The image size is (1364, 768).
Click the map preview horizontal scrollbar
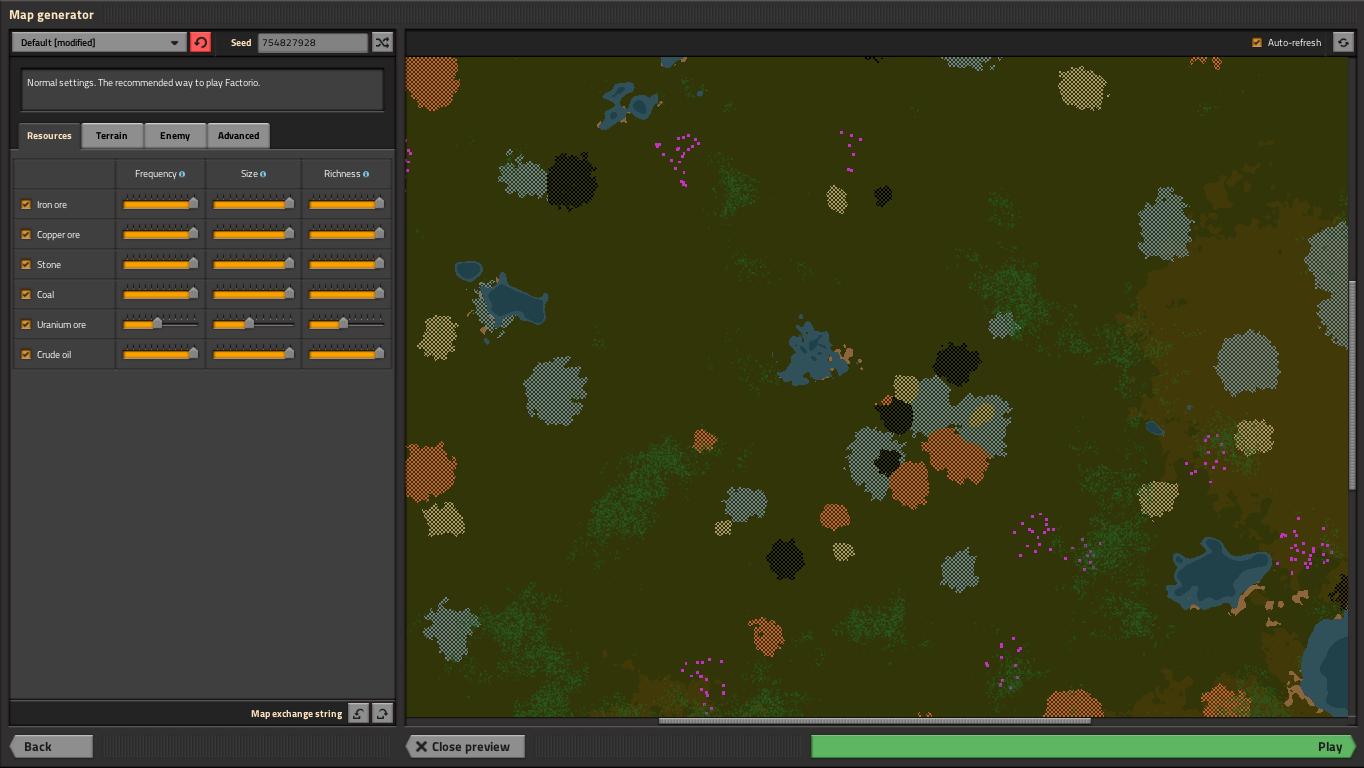click(875, 720)
